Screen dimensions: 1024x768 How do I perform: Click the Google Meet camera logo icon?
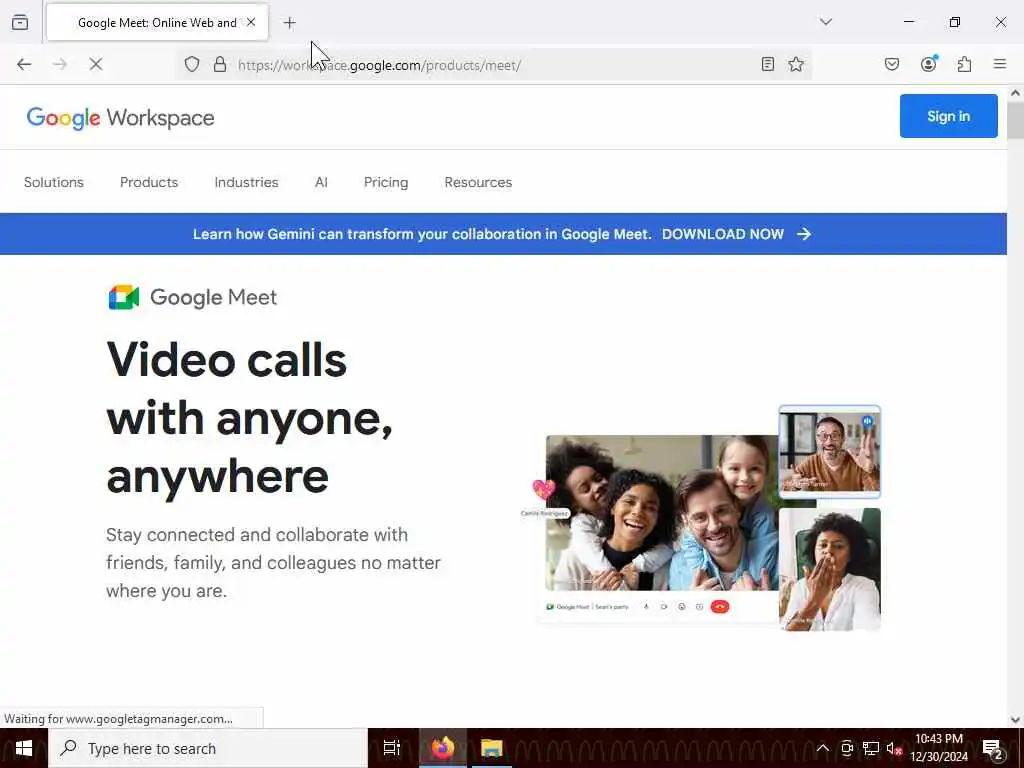click(x=124, y=297)
